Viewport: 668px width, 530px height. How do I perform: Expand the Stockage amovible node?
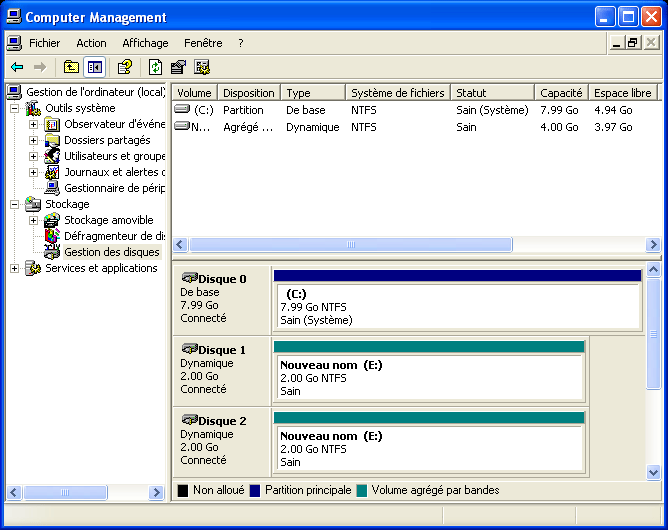coord(34,220)
